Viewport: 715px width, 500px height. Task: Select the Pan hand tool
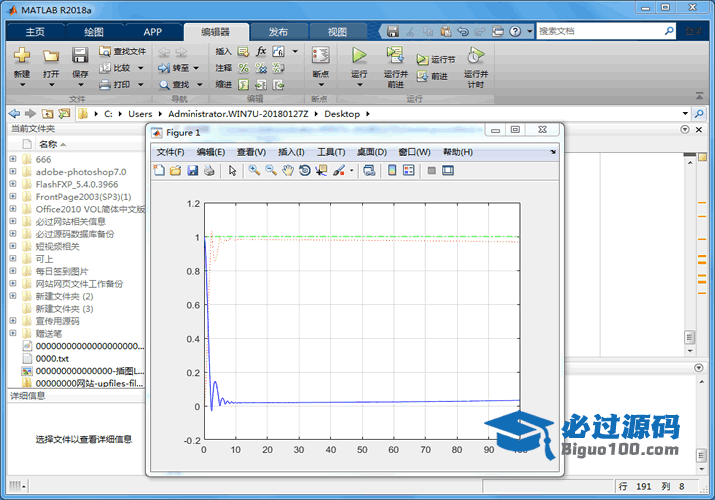pyautogui.click(x=288, y=170)
